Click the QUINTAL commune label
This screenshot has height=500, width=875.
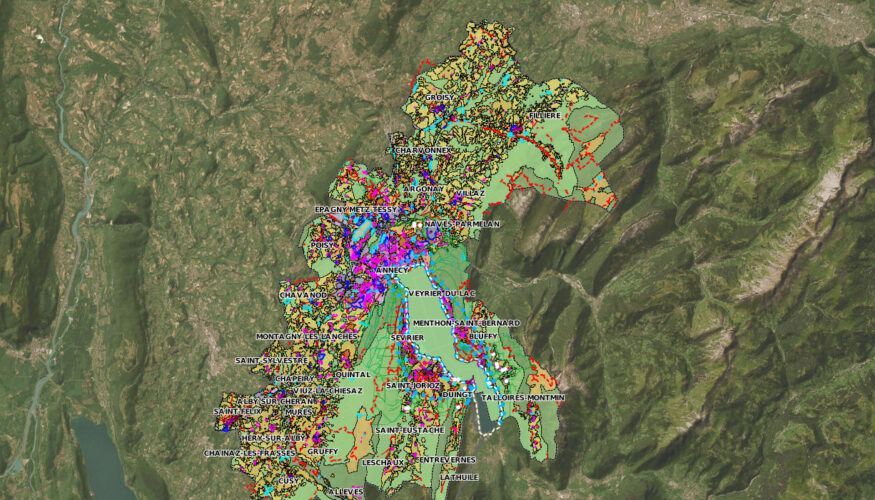click(x=353, y=374)
